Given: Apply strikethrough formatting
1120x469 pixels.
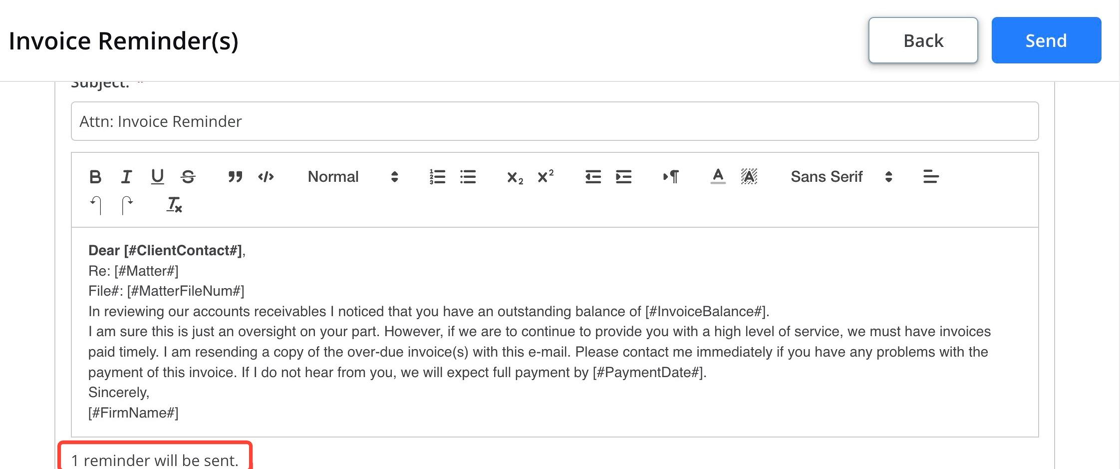Looking at the screenshot, I should [x=188, y=177].
